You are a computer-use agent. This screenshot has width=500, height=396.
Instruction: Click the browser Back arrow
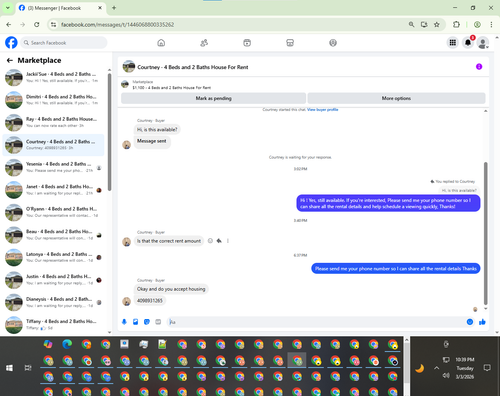point(9,24)
